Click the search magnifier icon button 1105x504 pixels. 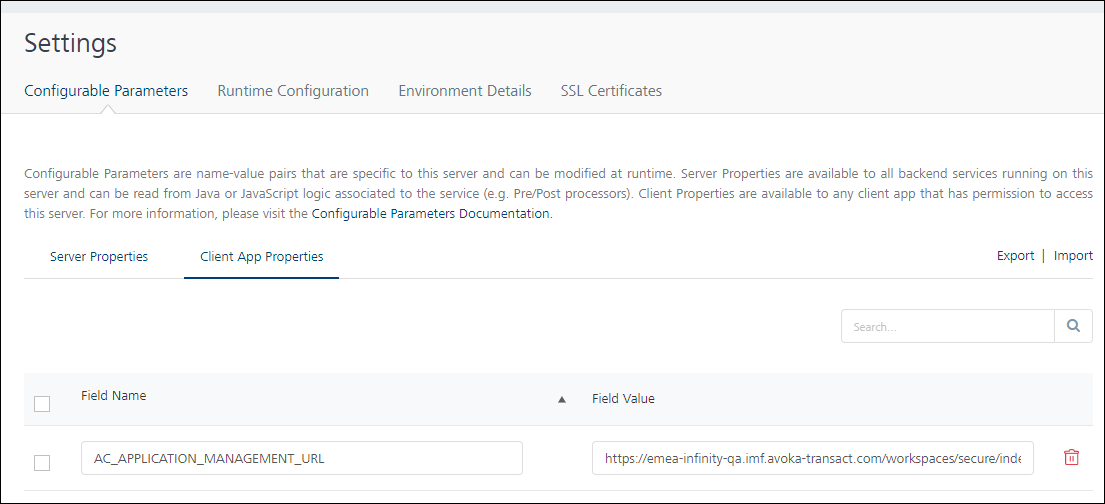pyautogui.click(x=1073, y=326)
